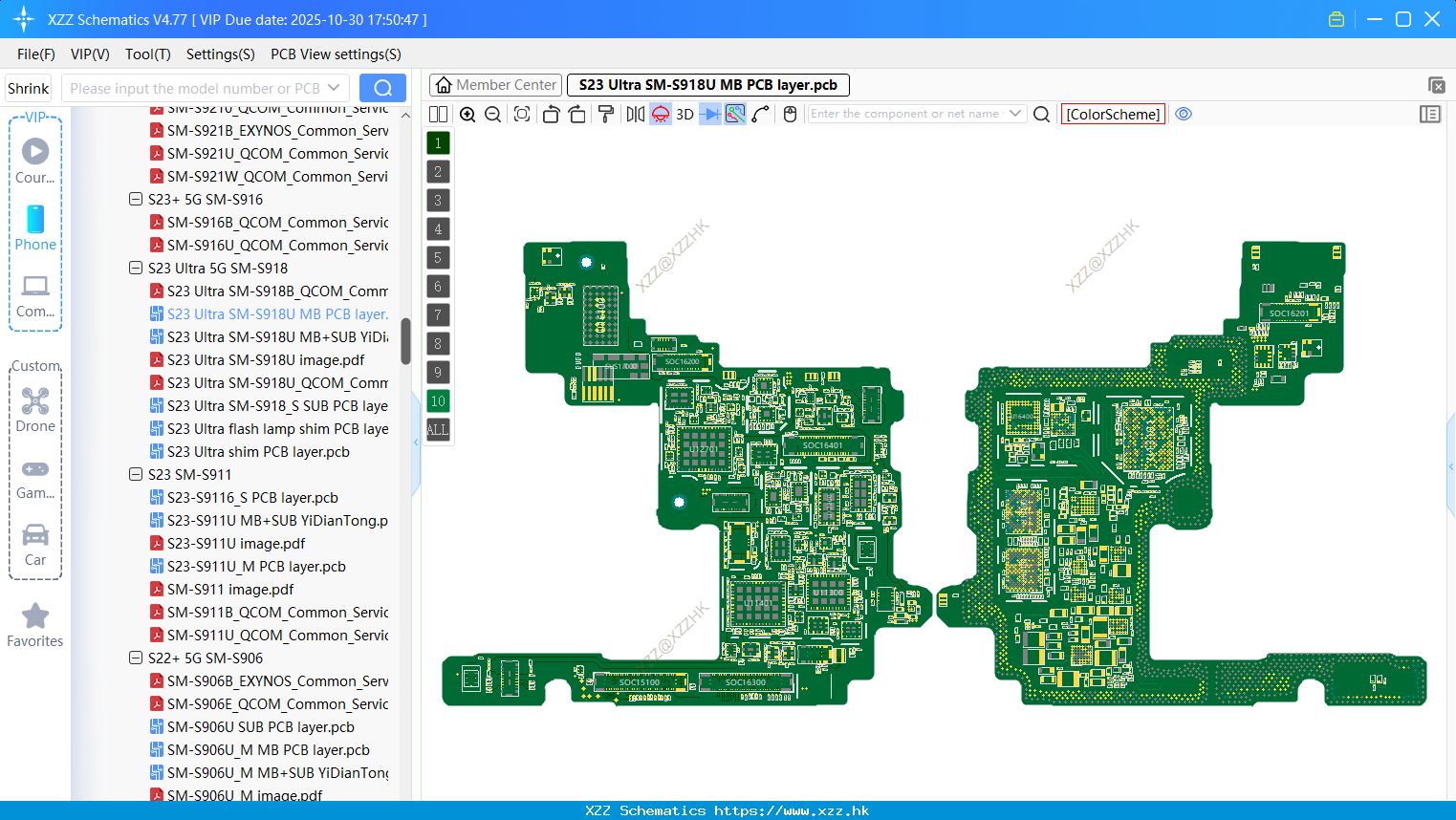This screenshot has height=820, width=1456.
Task: Toggle the diode symbol tool
Action: click(x=710, y=115)
